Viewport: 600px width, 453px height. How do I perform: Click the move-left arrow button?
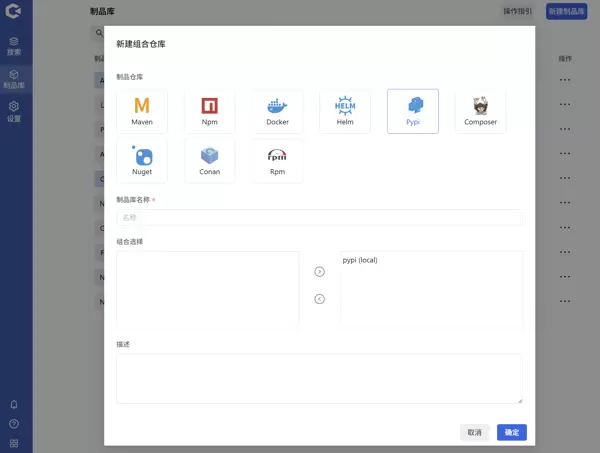click(x=320, y=298)
